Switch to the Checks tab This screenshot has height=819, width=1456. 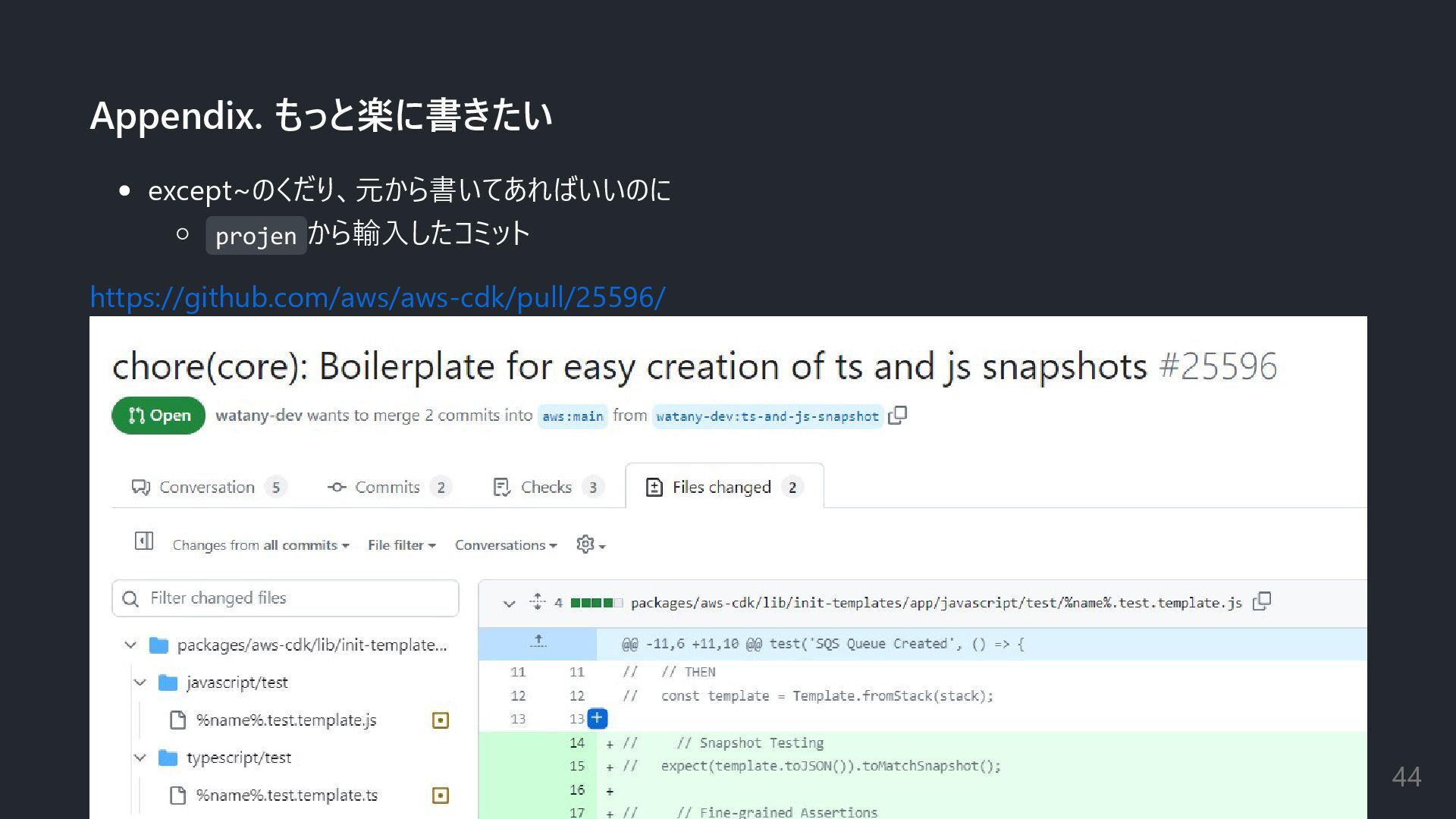(x=548, y=487)
